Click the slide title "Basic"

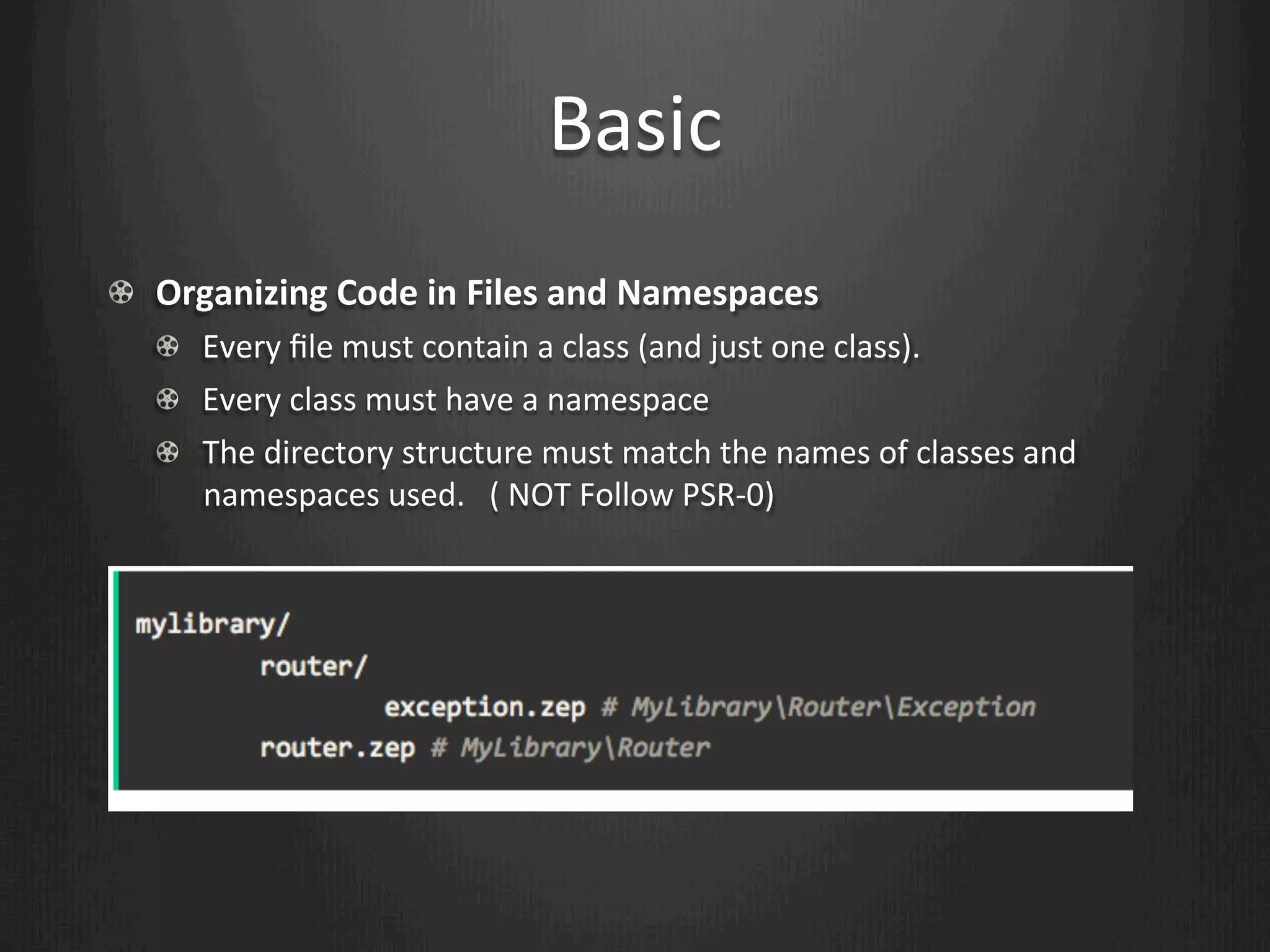tap(636, 123)
